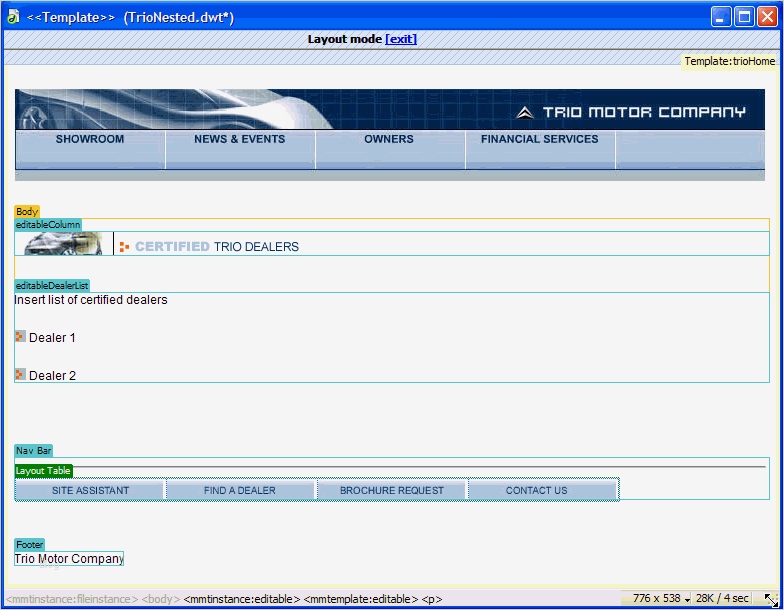784x610 pixels.
Task: Click the Trio Motor Company footer text
Action: (69, 559)
